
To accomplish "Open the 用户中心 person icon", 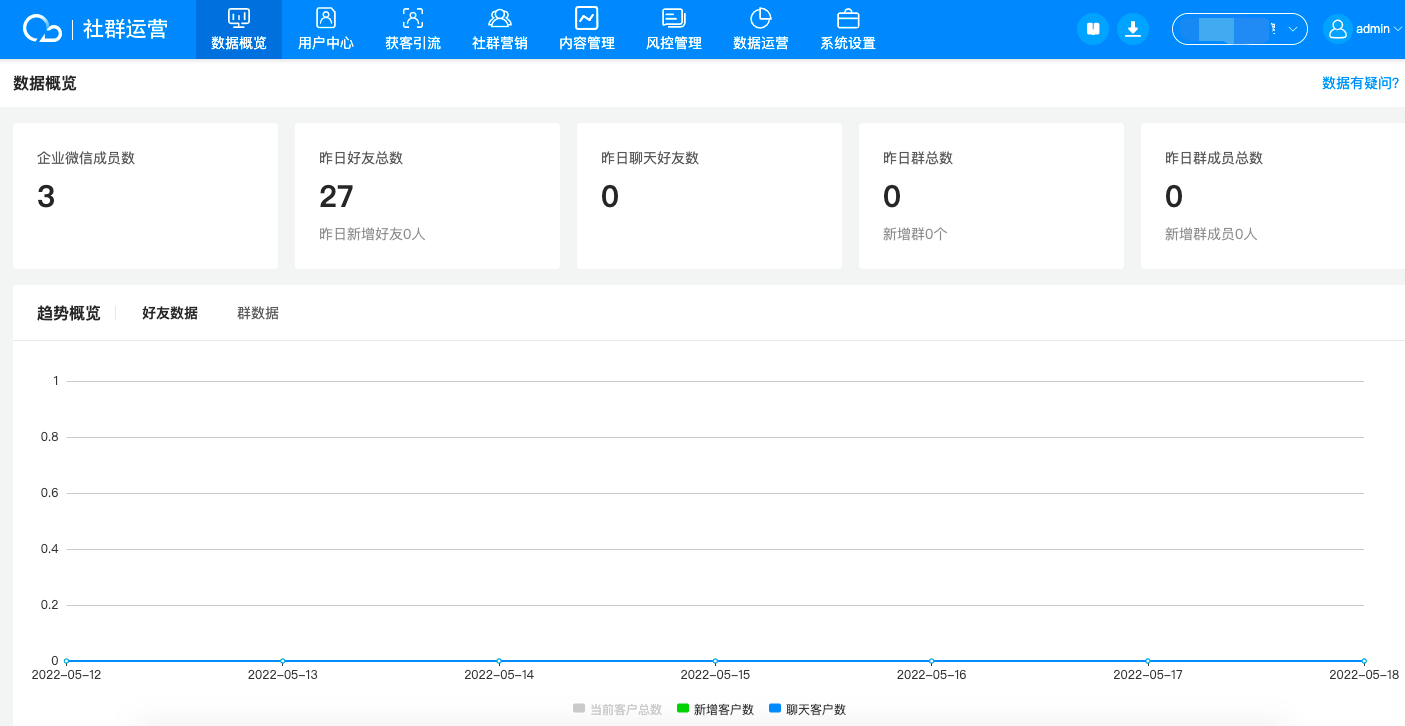I will 326,17.
